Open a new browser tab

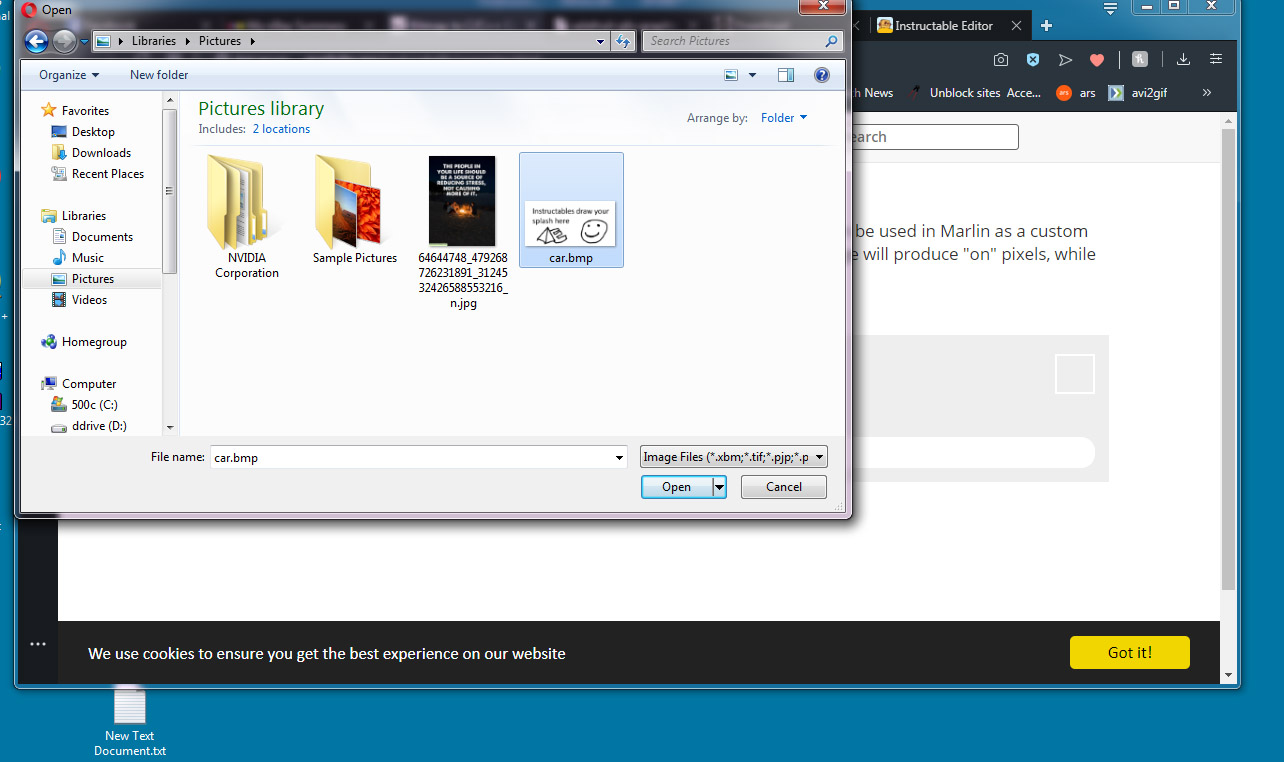(x=1046, y=26)
